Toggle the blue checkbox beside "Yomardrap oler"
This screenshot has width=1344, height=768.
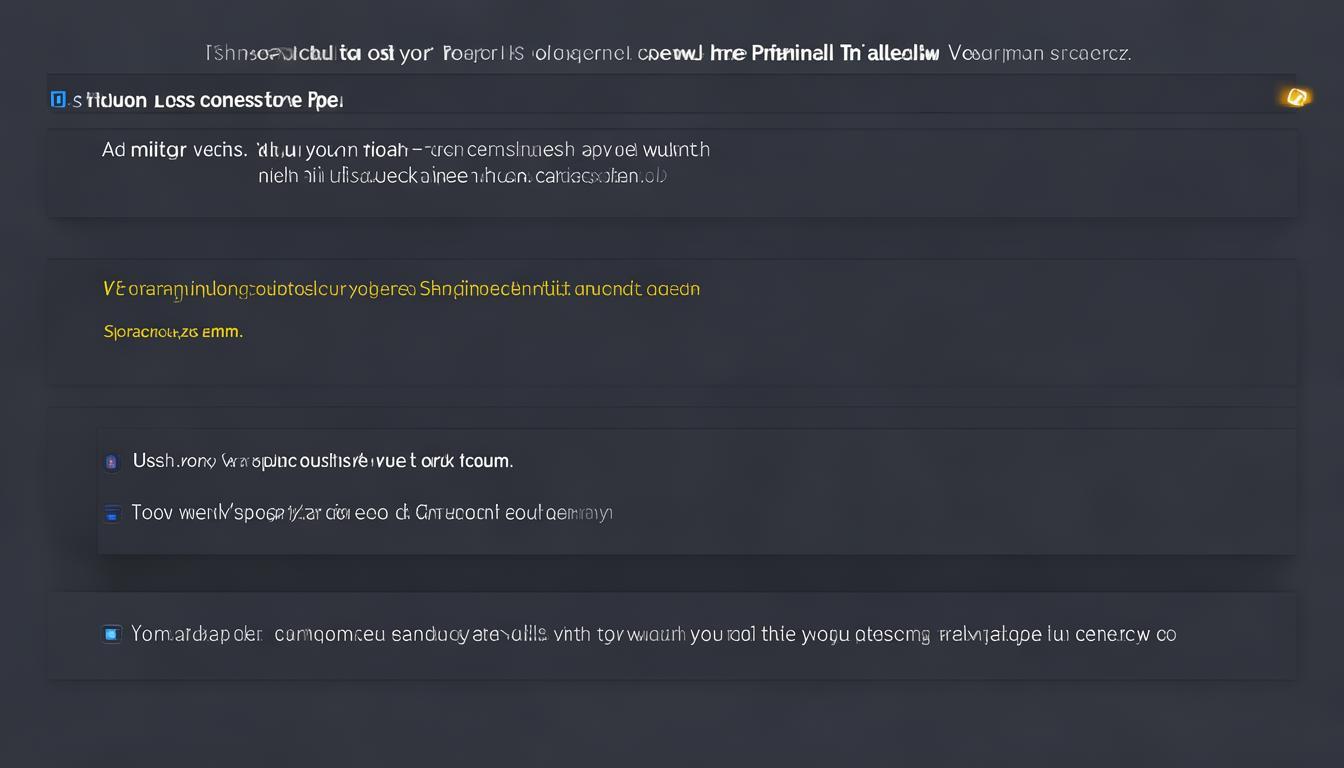coord(112,634)
